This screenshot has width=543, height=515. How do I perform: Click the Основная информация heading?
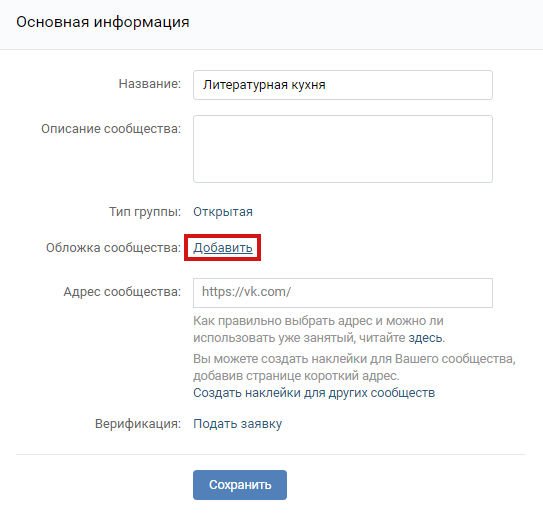pos(103,22)
